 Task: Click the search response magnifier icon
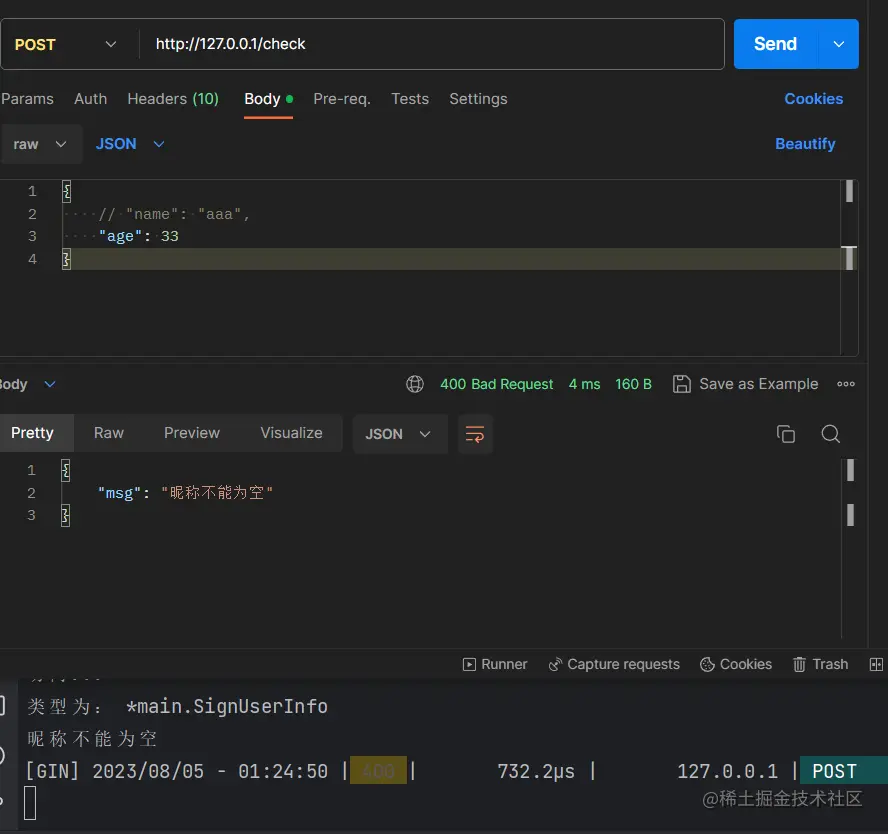830,434
